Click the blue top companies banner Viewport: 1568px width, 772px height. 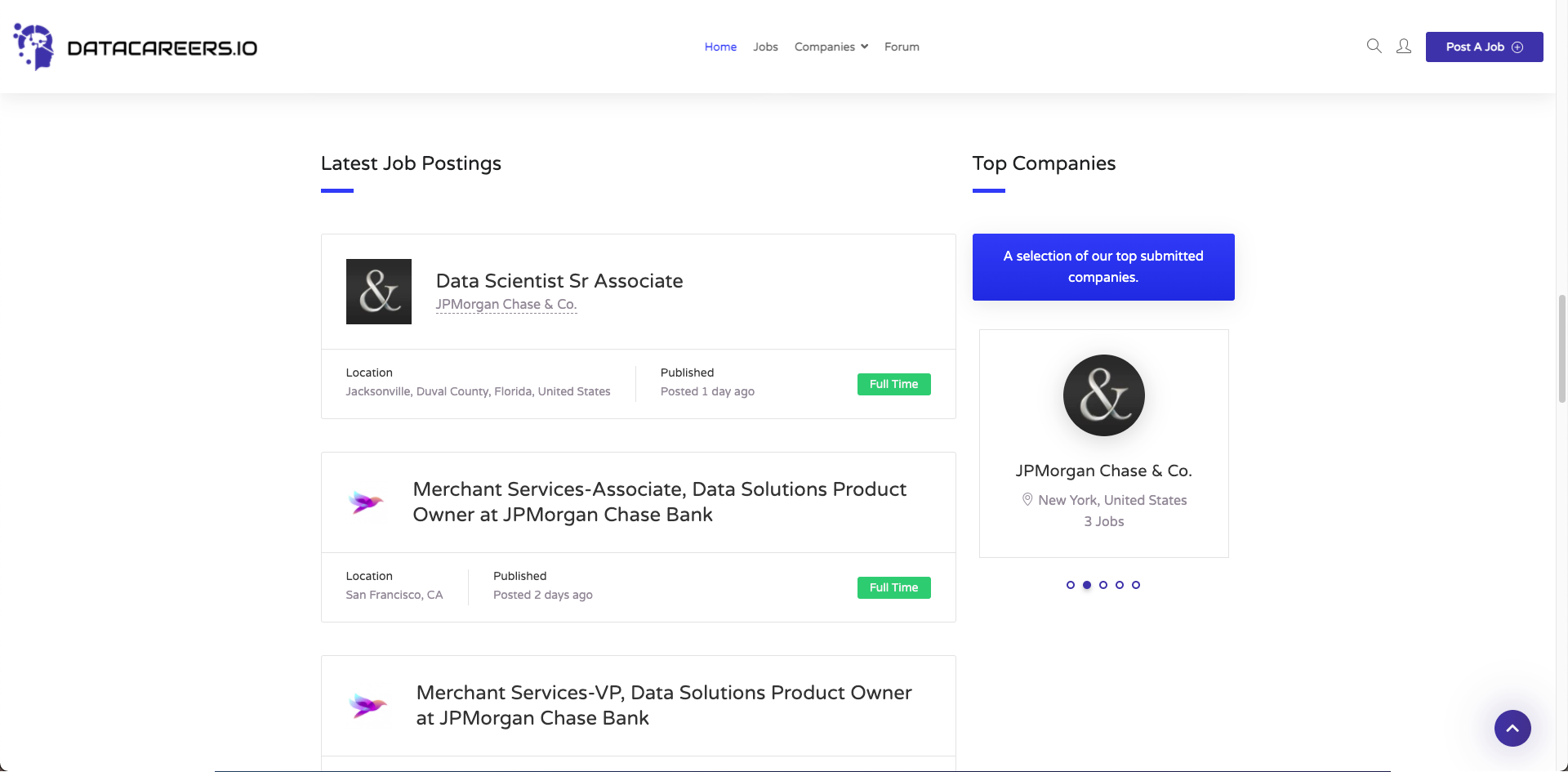point(1103,266)
